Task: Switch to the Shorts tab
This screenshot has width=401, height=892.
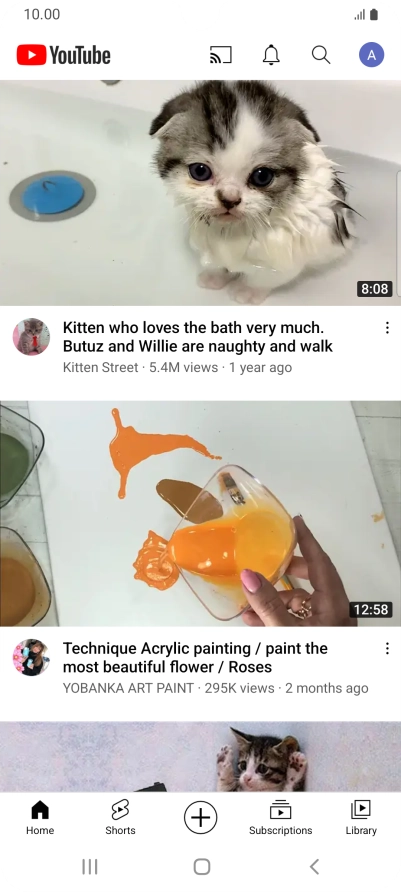Action: click(120, 817)
